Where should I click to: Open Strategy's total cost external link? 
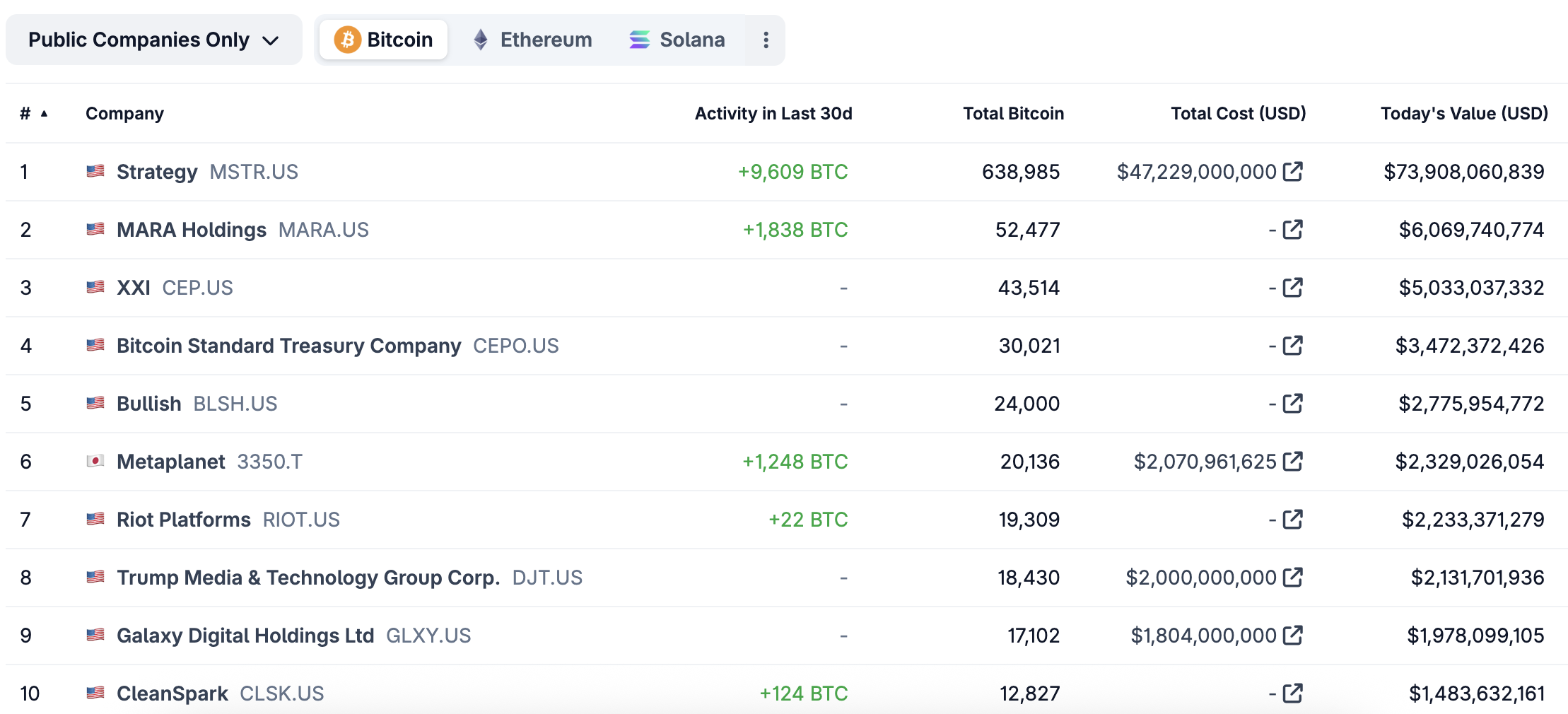click(x=1293, y=171)
